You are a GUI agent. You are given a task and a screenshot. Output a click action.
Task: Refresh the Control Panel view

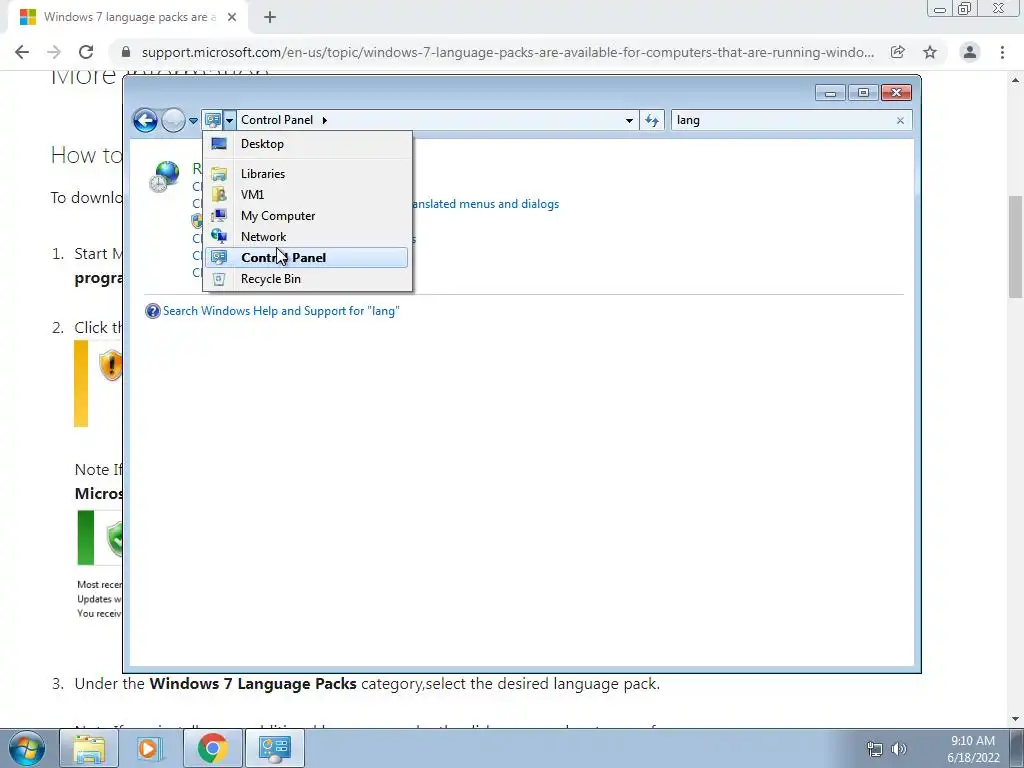[x=652, y=120]
